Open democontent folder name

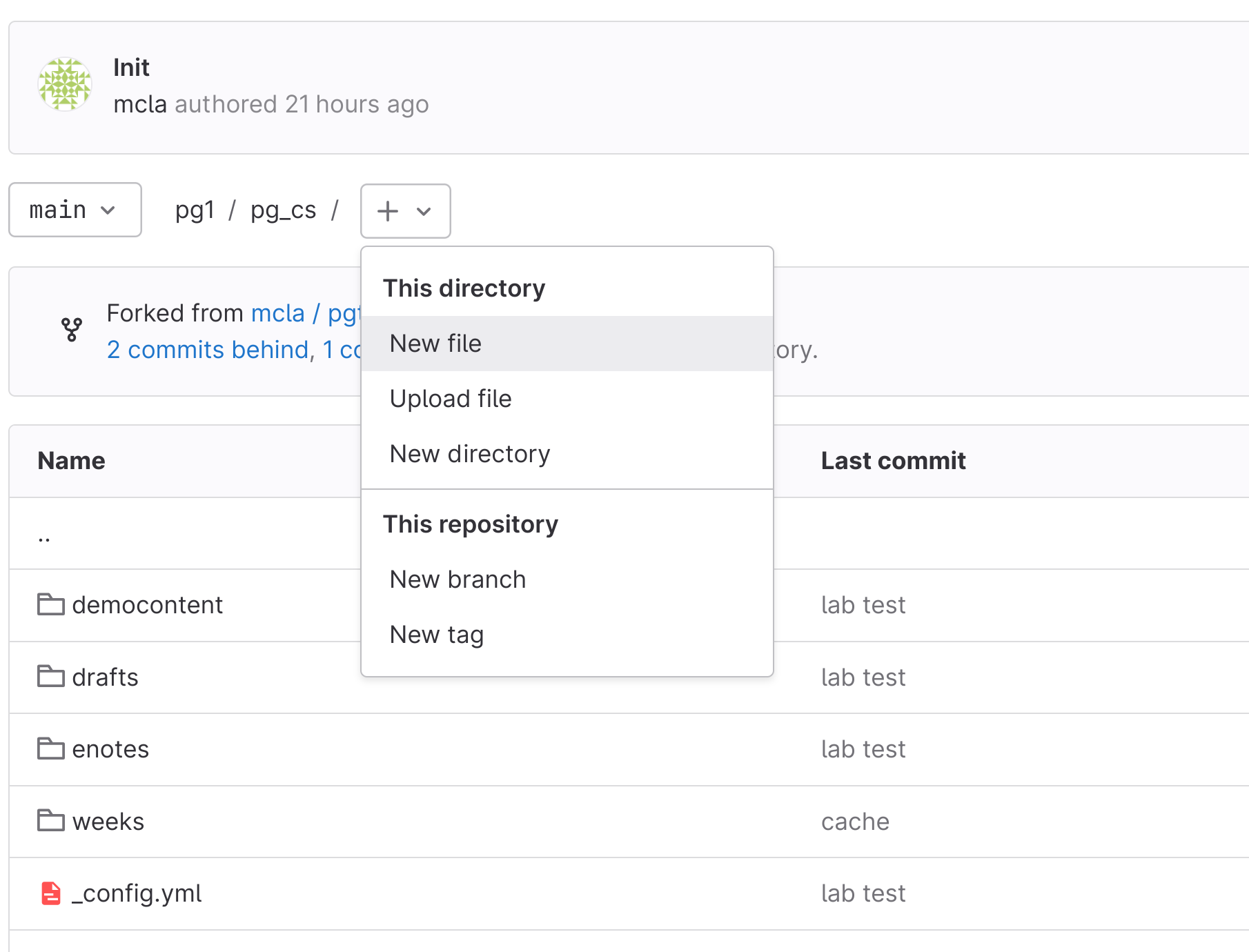tap(148, 605)
